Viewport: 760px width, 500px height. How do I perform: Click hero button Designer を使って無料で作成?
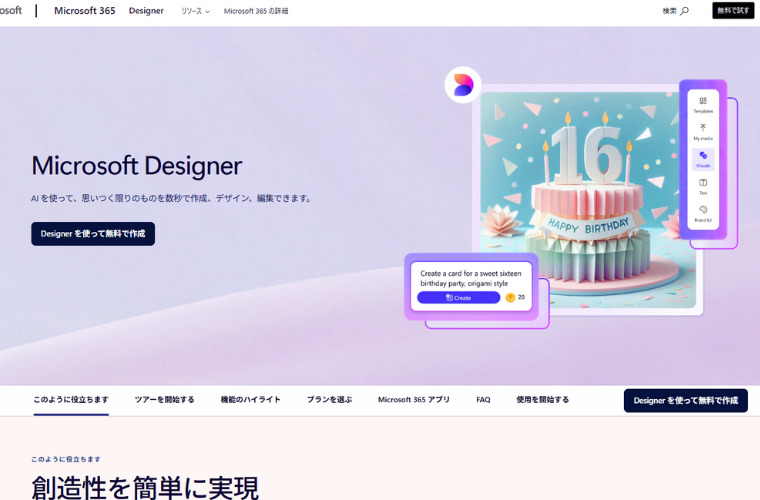tap(93, 234)
